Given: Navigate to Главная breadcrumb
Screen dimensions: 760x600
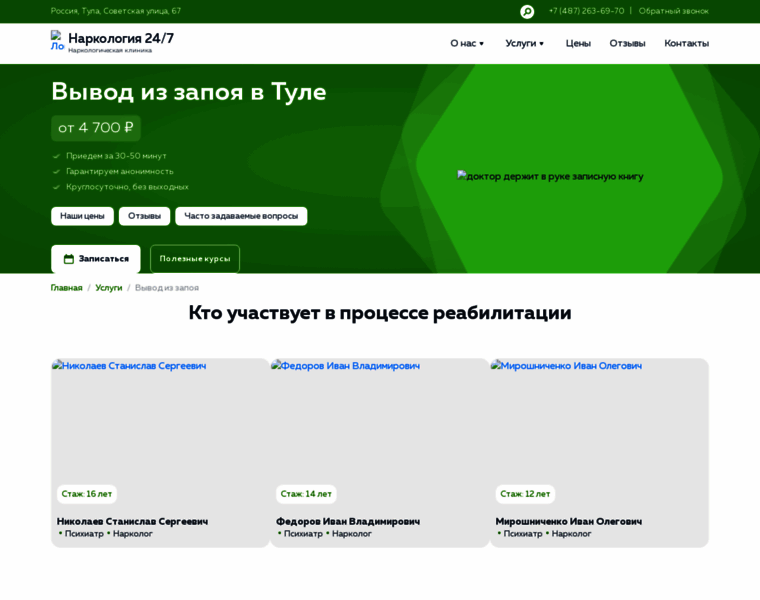Looking at the screenshot, I should pyautogui.click(x=66, y=288).
